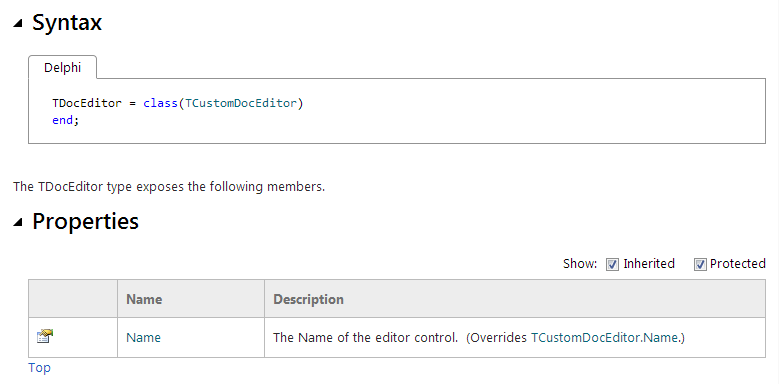Click the 'end;' keyword in code
The width and height of the screenshot is (779, 384).
pos(66,120)
